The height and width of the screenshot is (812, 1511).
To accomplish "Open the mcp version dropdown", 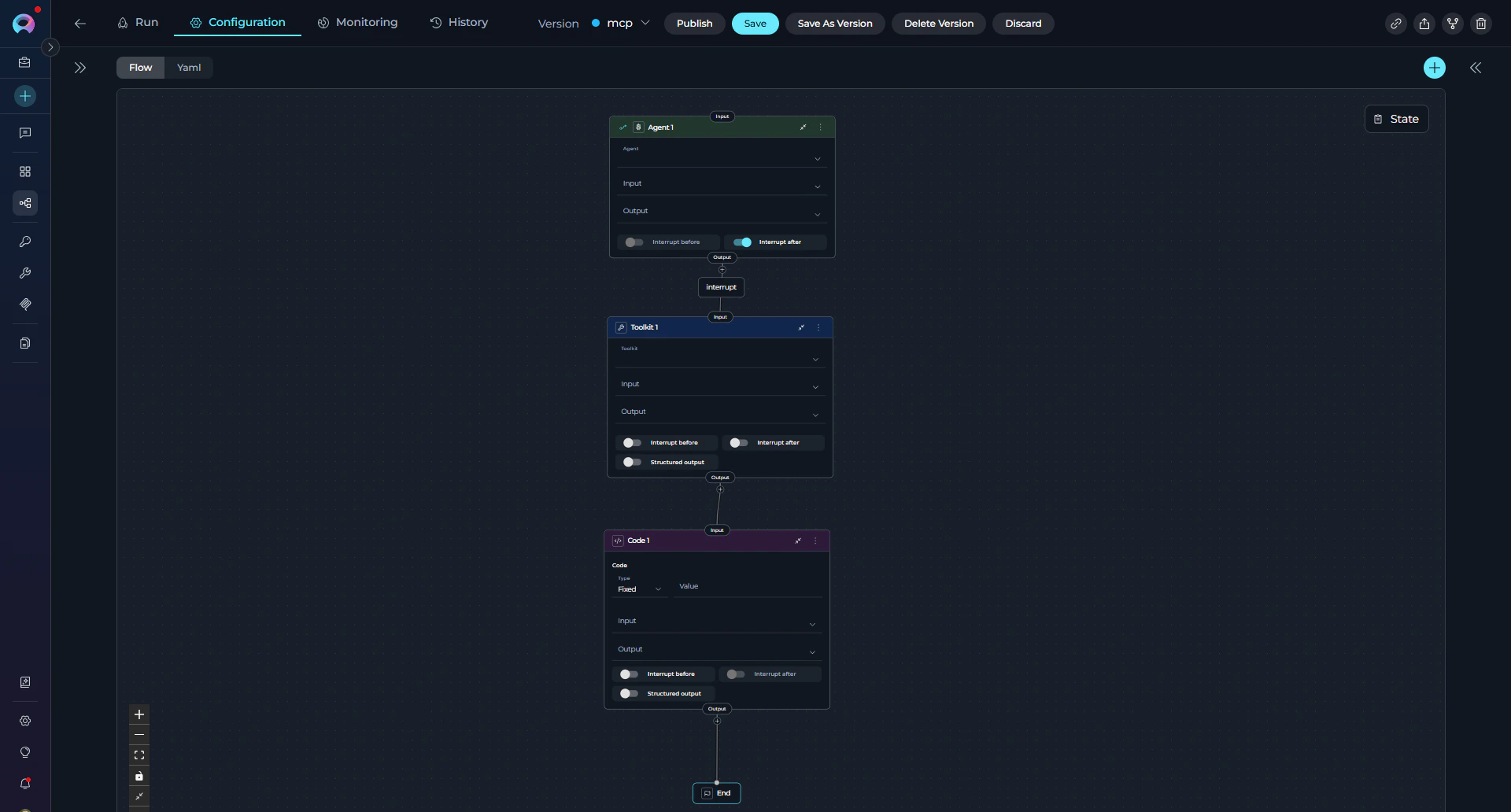I will pos(621,24).
